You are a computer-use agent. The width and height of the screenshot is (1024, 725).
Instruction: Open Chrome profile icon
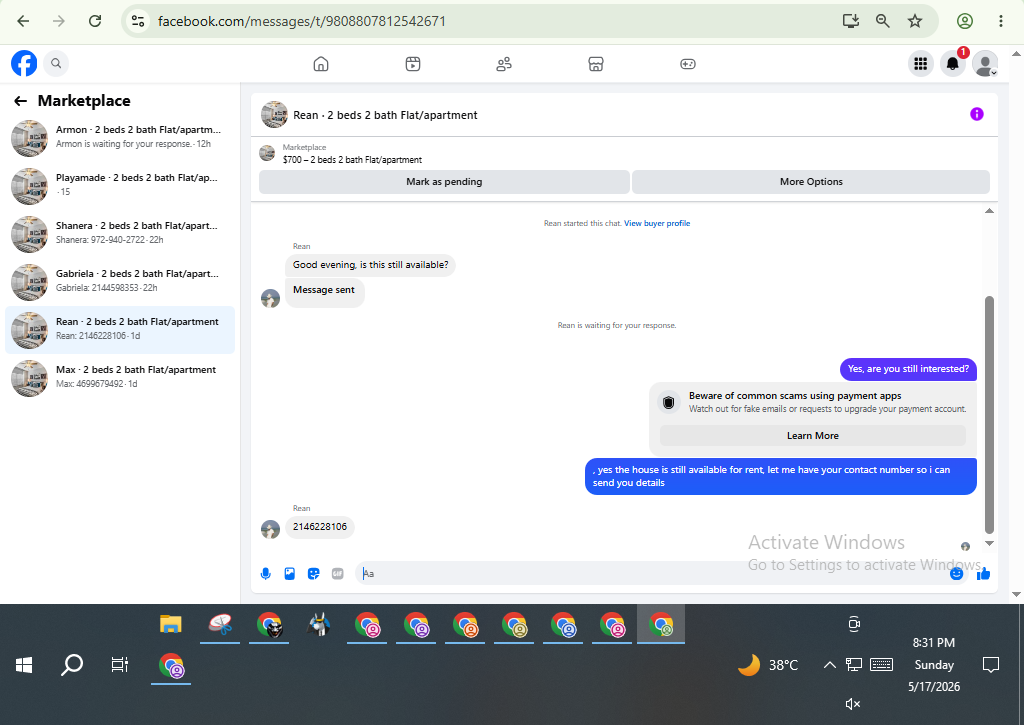point(965,21)
